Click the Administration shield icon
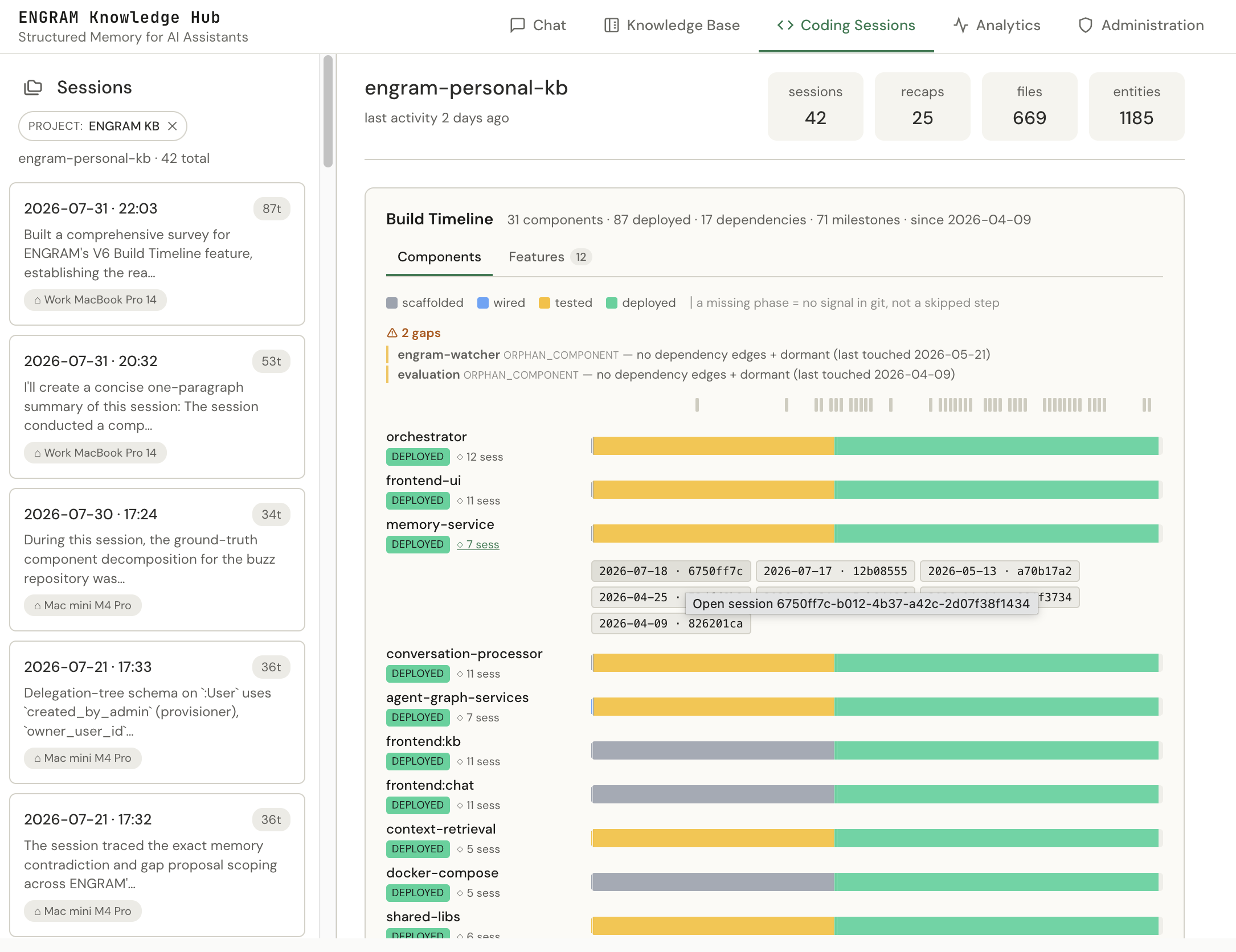1236x952 pixels. click(x=1086, y=26)
